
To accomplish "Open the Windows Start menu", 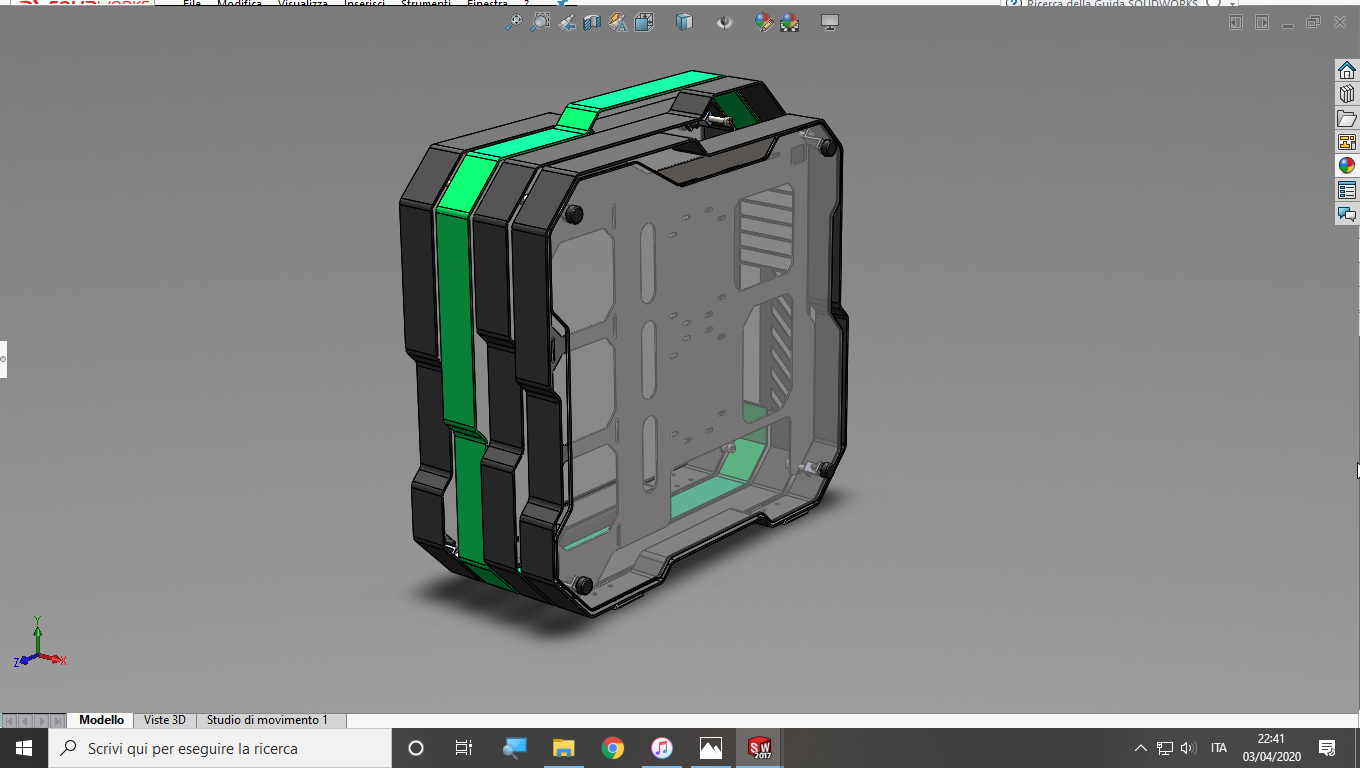I will [24, 748].
